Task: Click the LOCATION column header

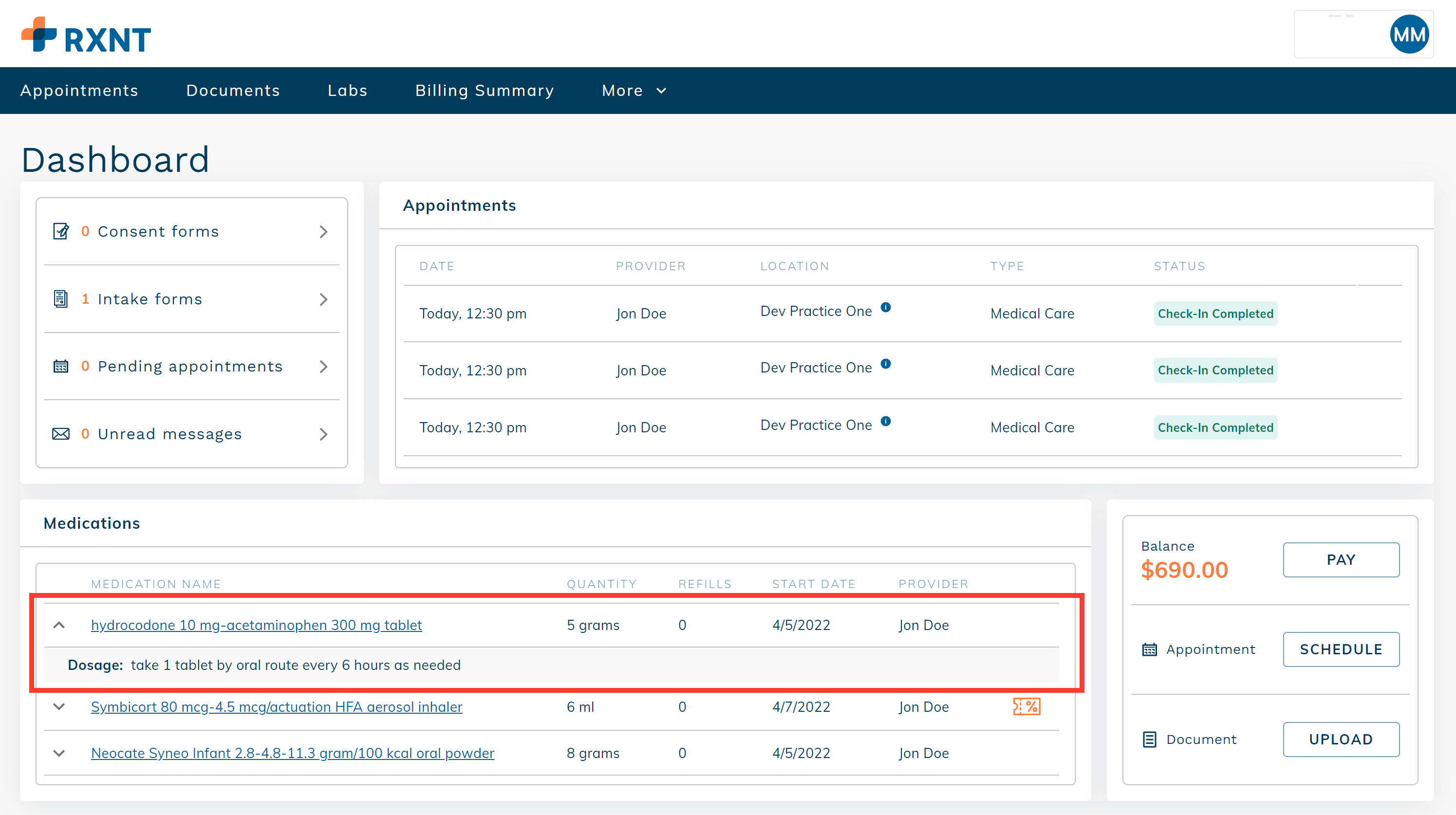Action: (795, 266)
